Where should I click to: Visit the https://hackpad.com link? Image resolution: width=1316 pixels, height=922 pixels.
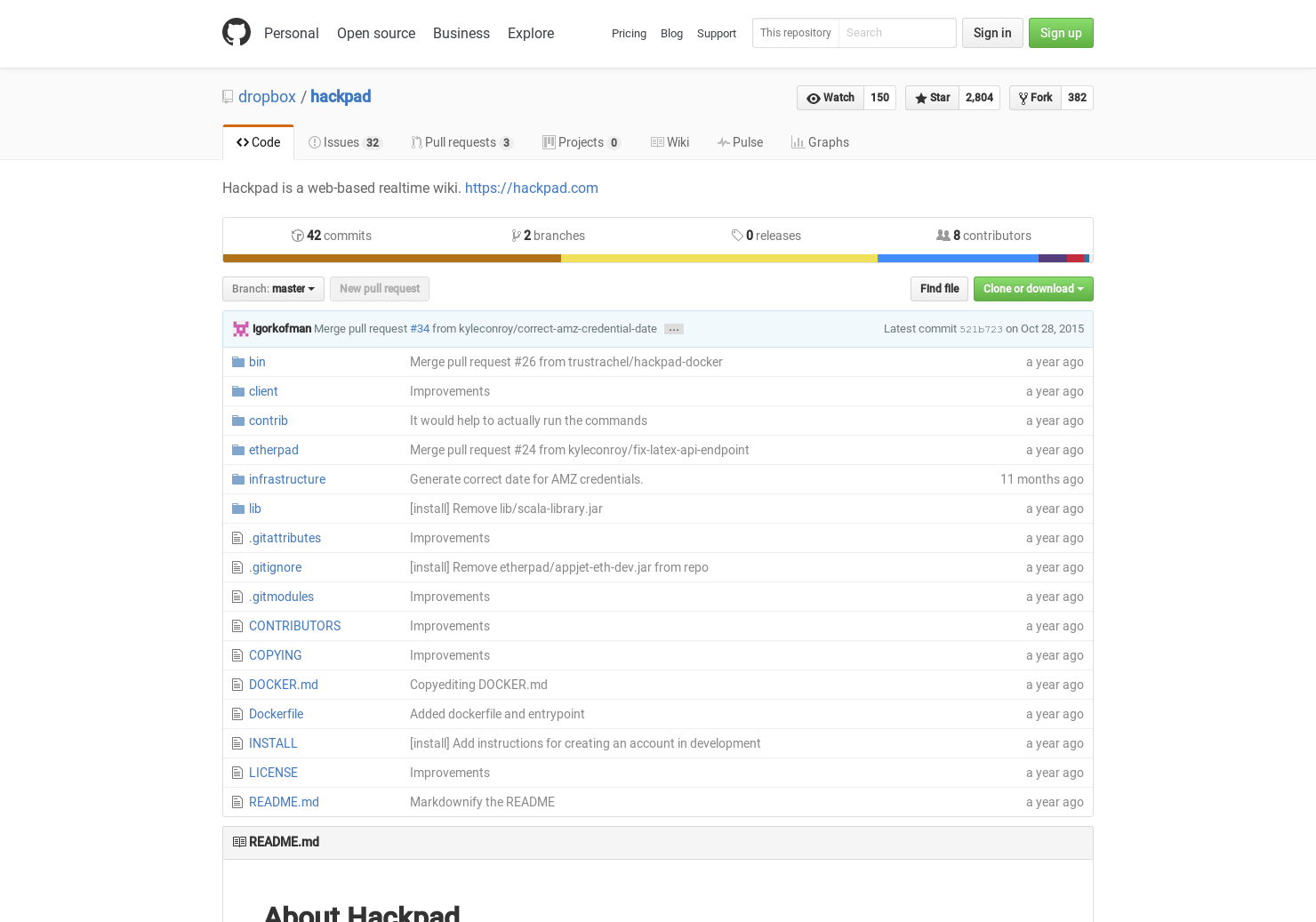532,188
